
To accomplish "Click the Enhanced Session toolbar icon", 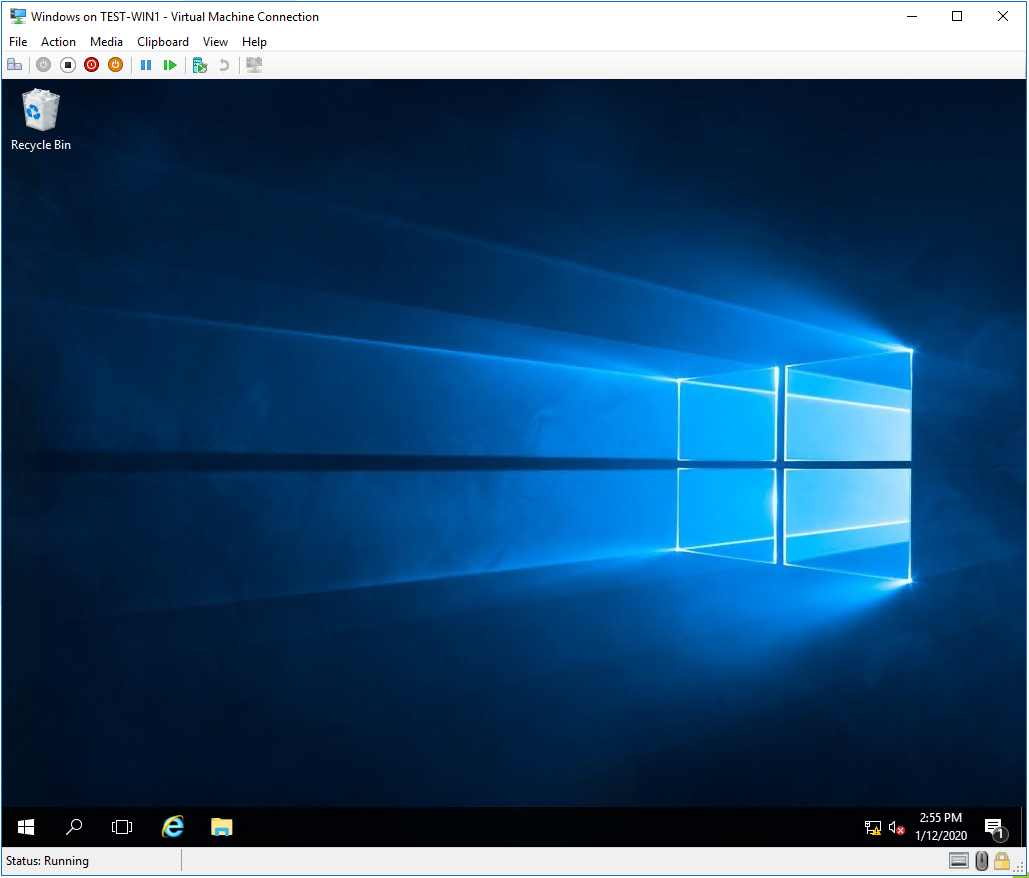I will tap(254, 65).
